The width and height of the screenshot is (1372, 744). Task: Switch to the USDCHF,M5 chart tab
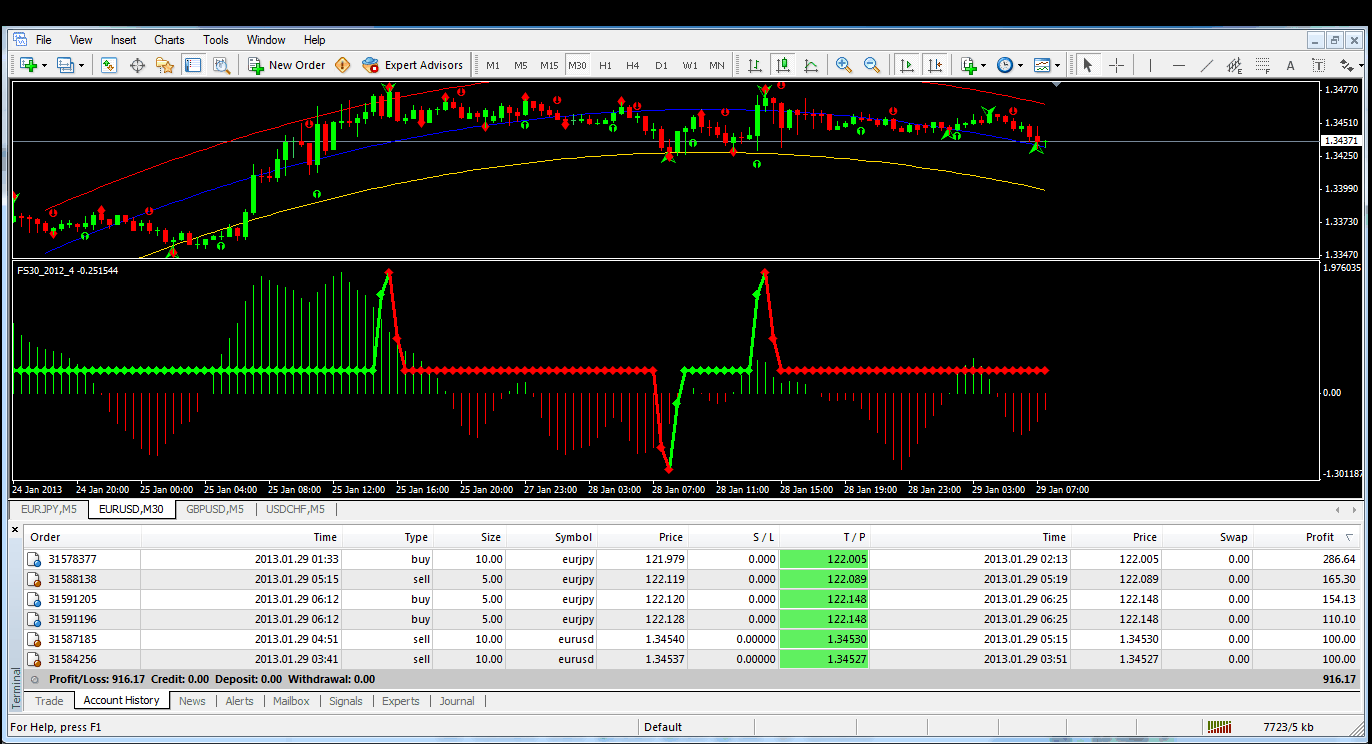point(295,509)
